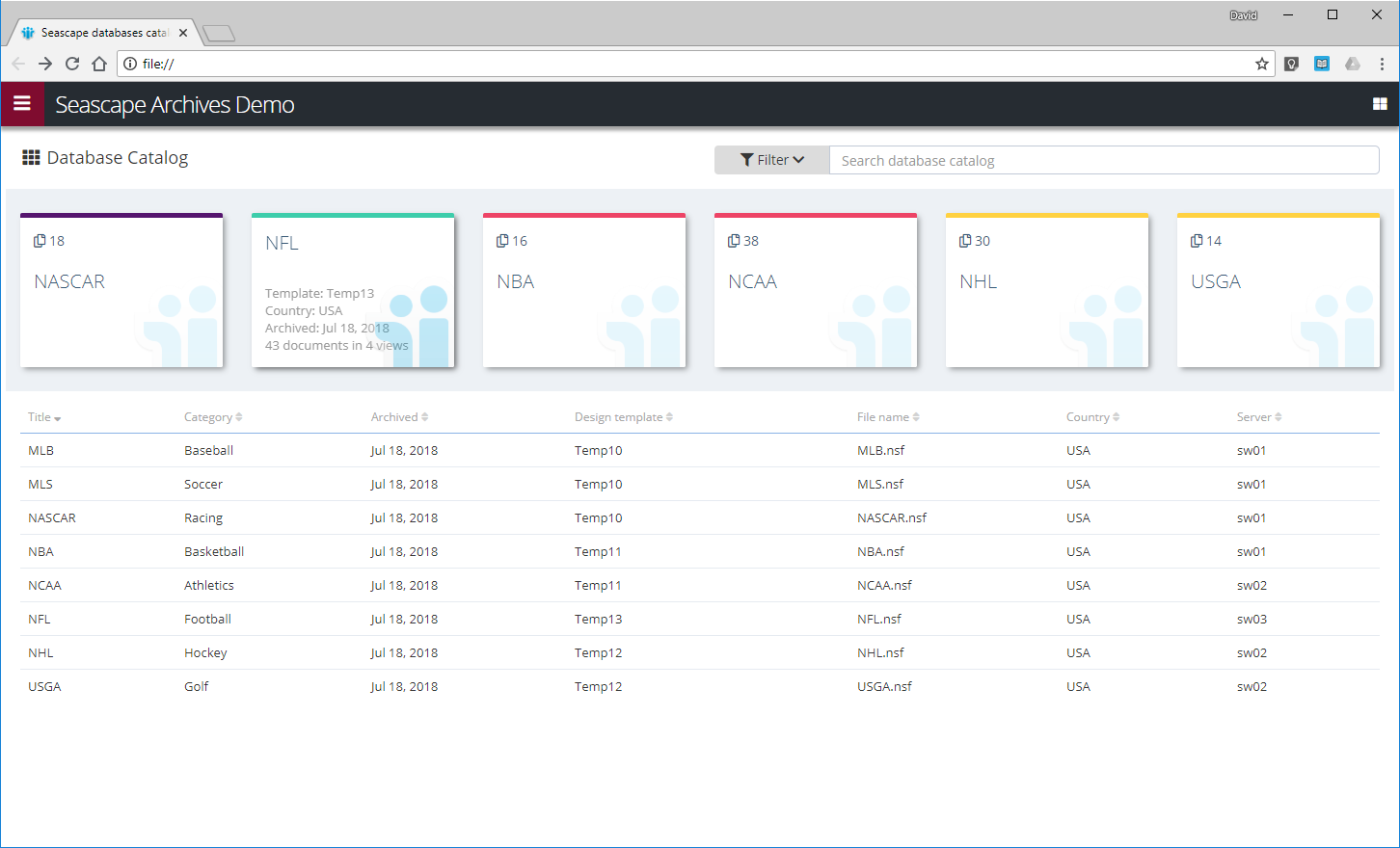Open the Filter dropdown
Image resolution: width=1400 pixels, height=848 pixels.
772,160
